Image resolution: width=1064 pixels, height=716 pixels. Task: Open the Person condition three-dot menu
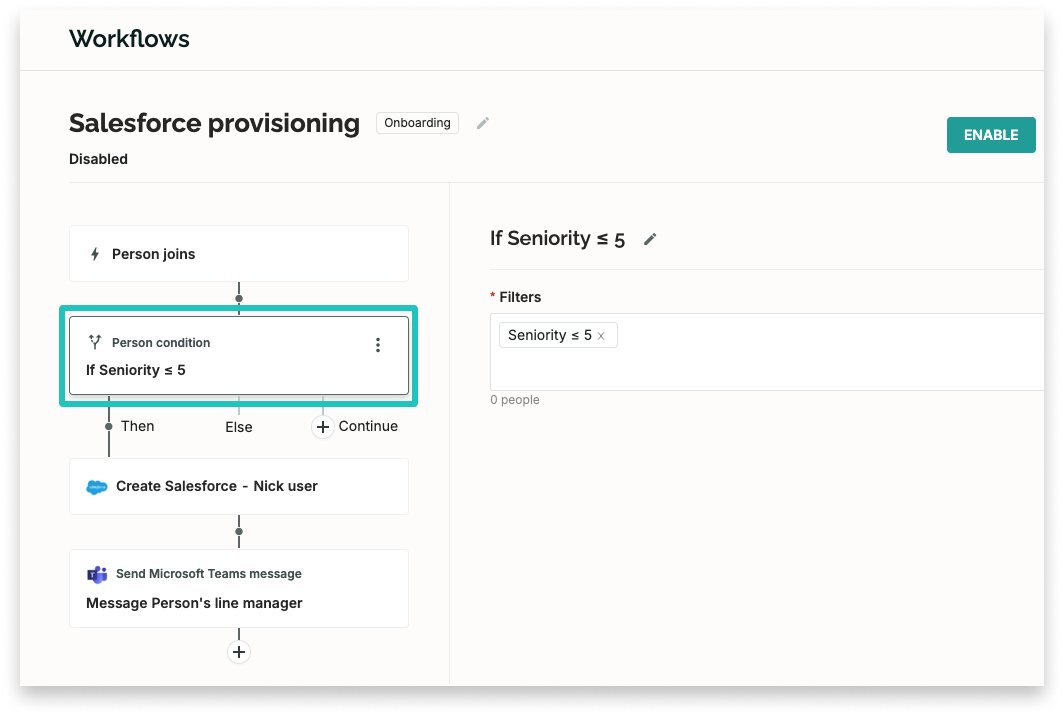pos(378,344)
